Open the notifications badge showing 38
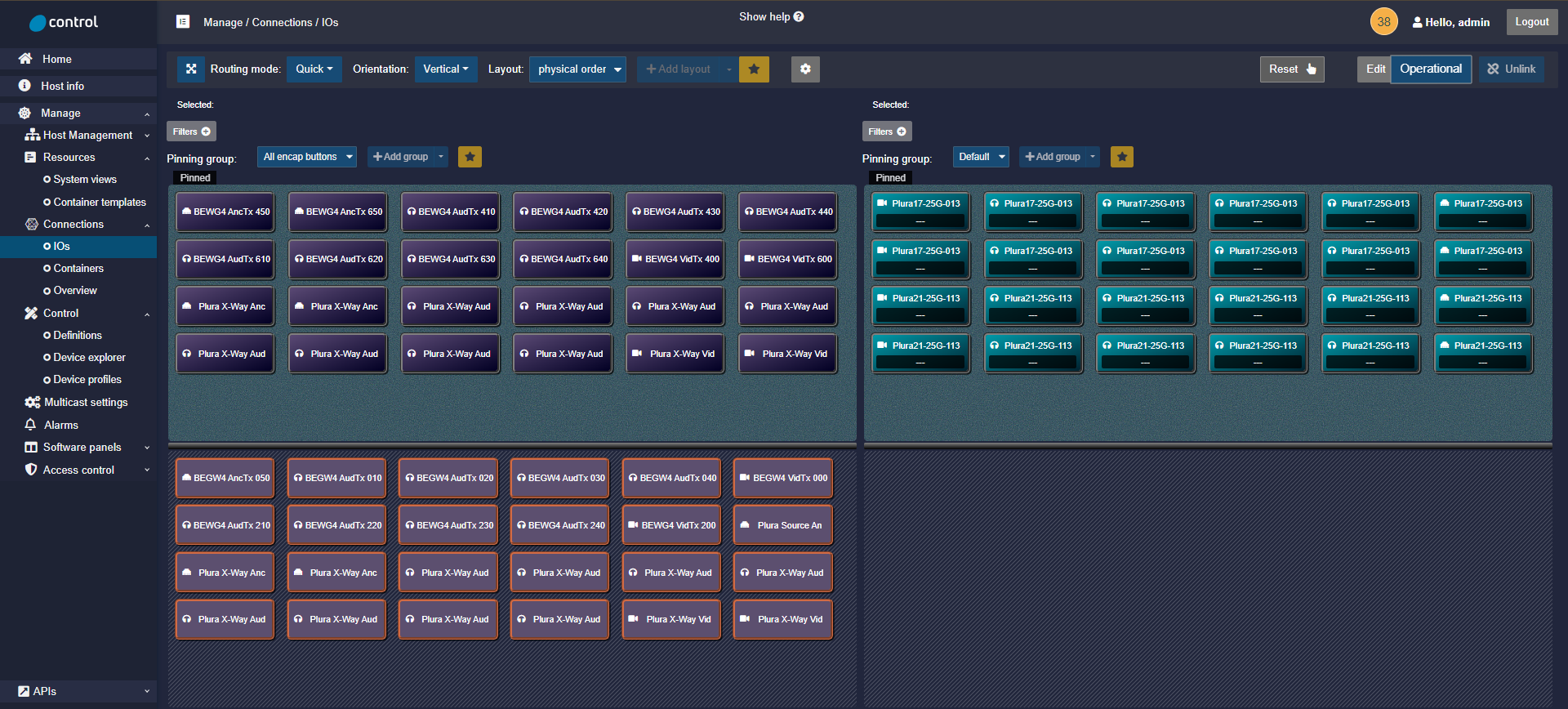1568x709 pixels. (x=1383, y=22)
